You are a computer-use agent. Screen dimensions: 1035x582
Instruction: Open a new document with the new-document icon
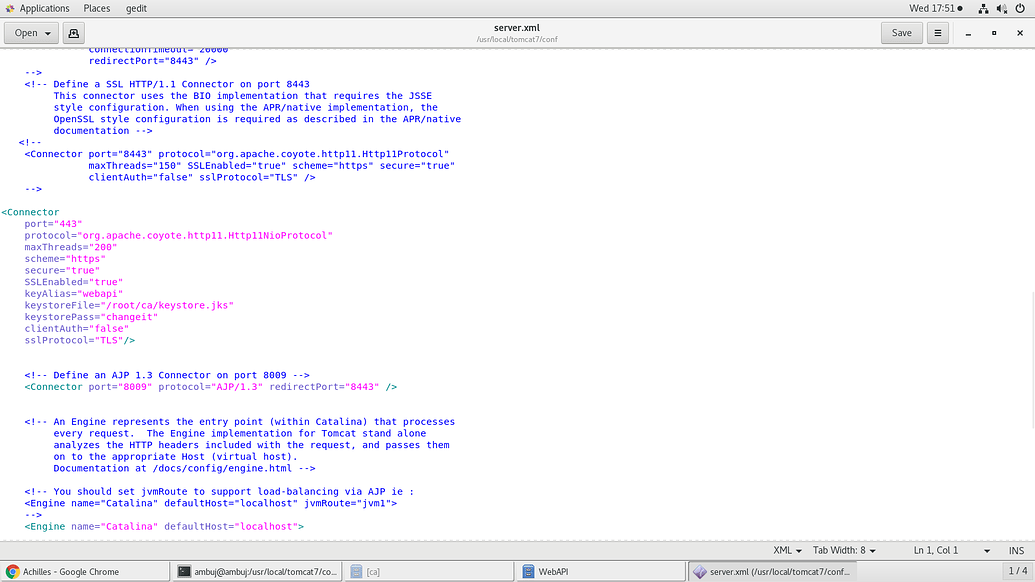point(73,33)
